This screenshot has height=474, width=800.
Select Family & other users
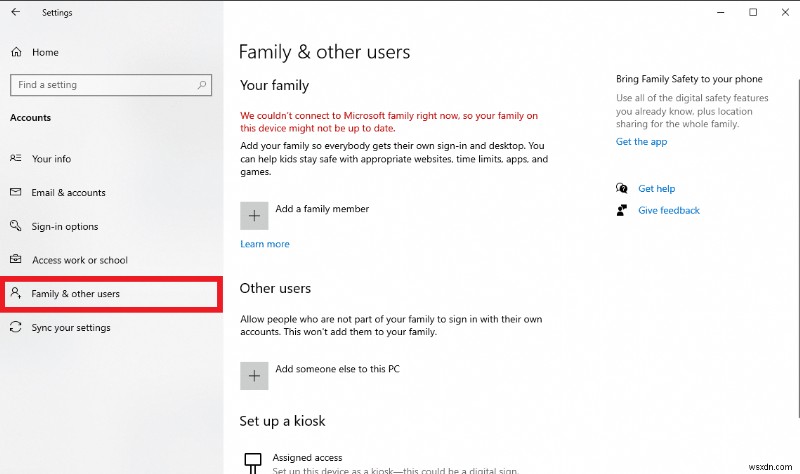click(x=75, y=294)
